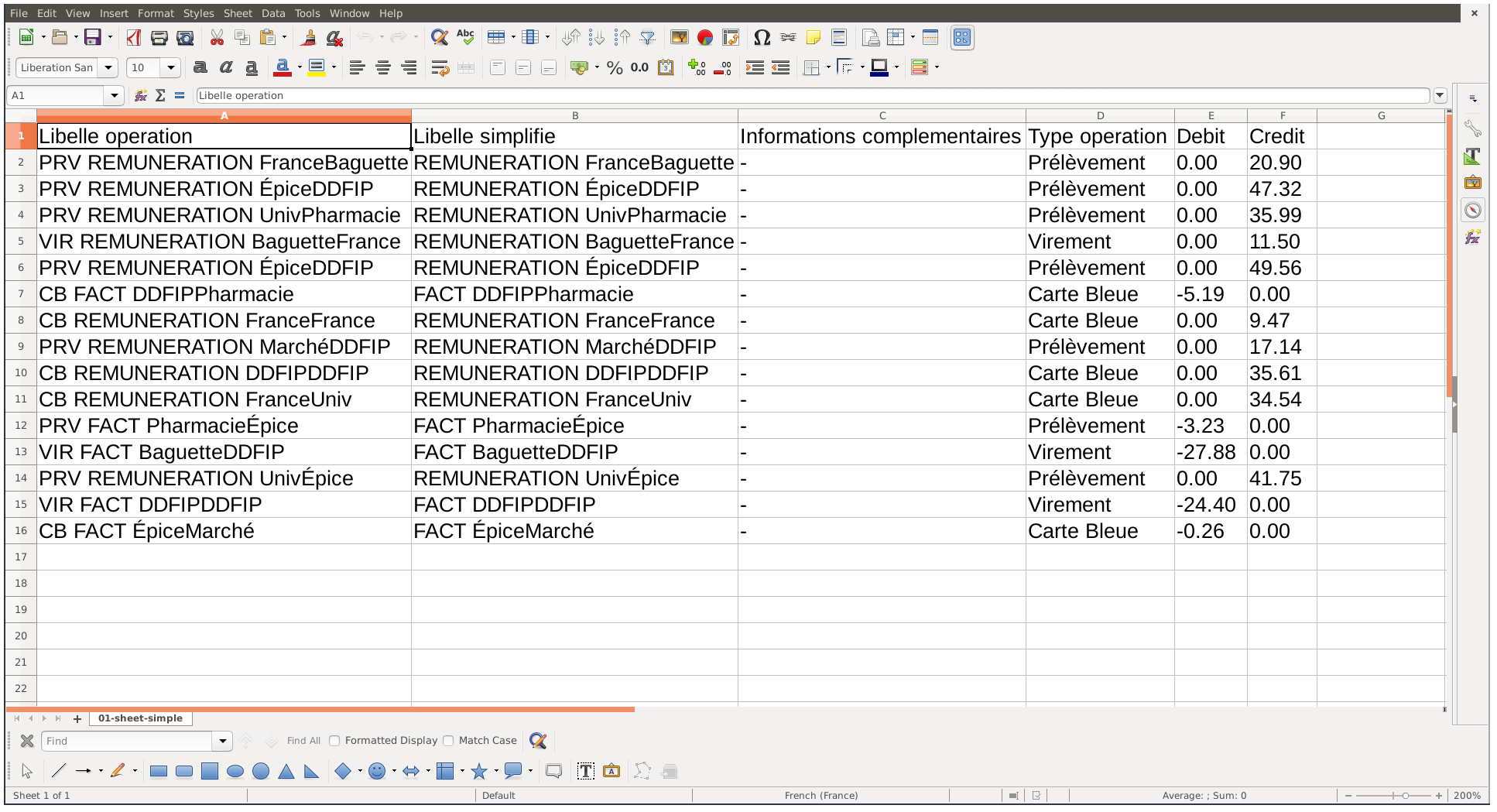Freeze rows and columns
The height and width of the screenshot is (812, 1497).
896,37
